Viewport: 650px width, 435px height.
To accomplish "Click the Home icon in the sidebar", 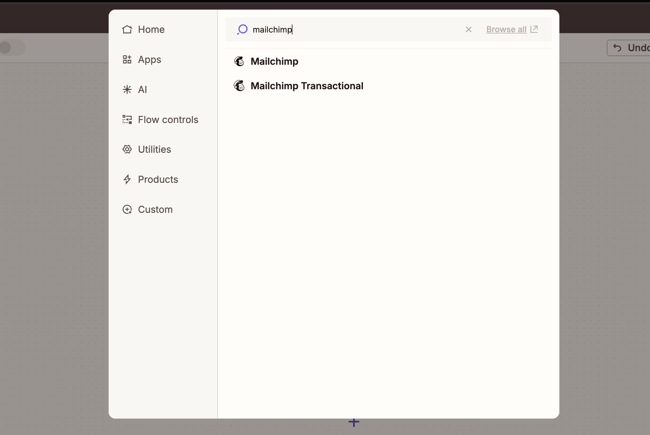I will (127, 30).
